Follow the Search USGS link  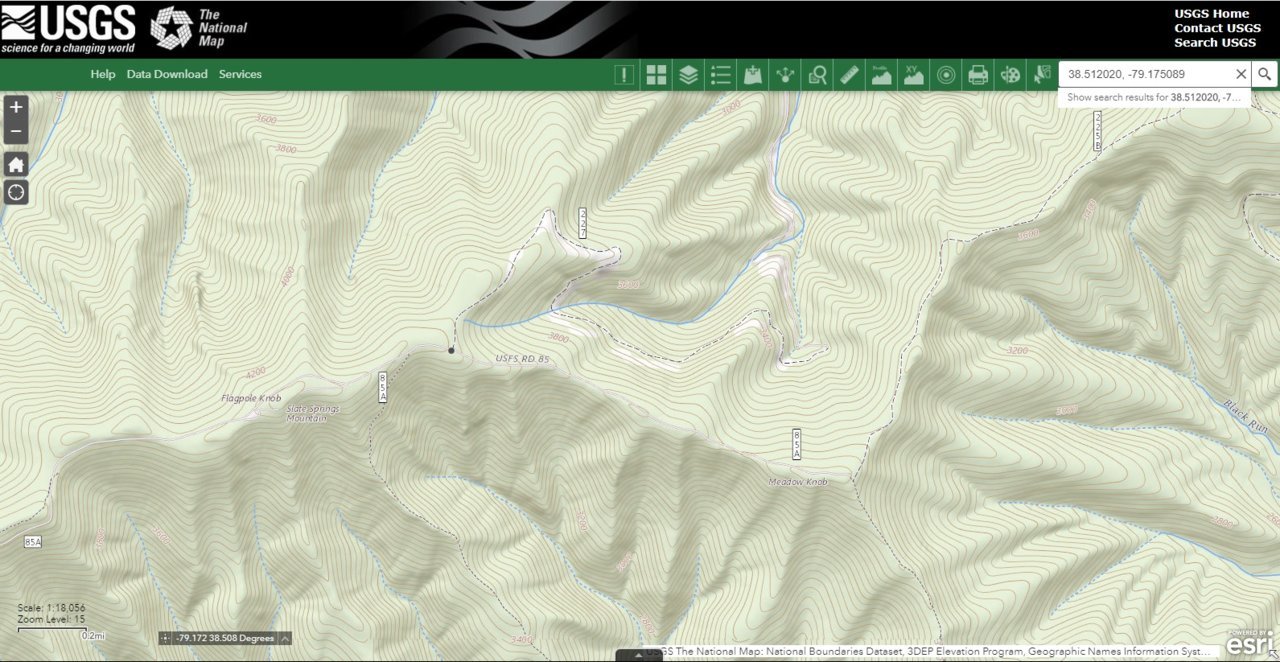tap(1215, 42)
